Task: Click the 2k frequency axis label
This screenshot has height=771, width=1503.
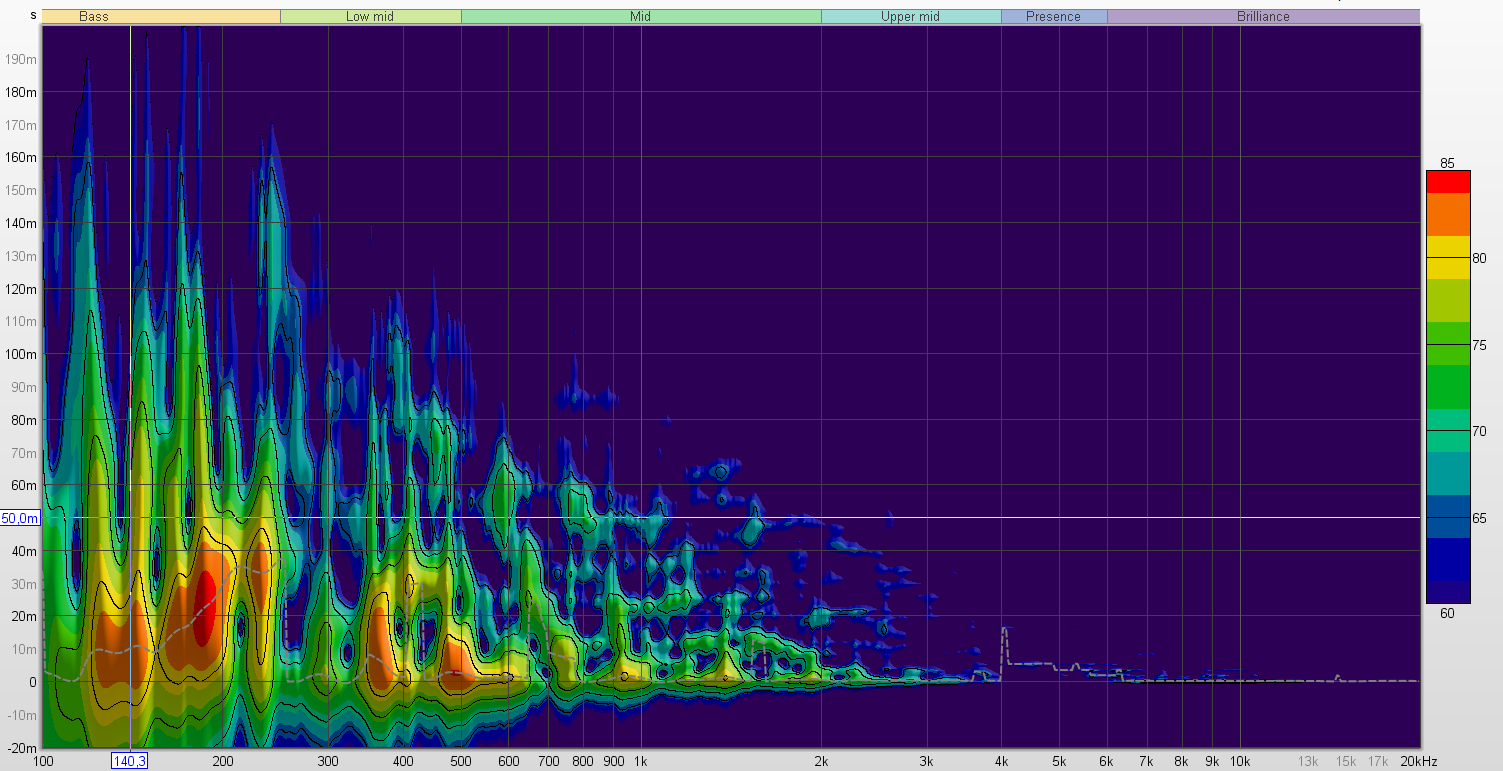Action: 821,761
